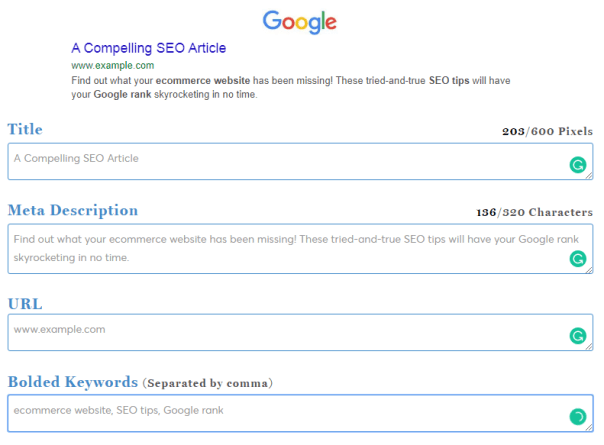Image resolution: width=604 pixels, height=445 pixels.
Task: Click the Bolded Keywords heading
Action: point(73,382)
